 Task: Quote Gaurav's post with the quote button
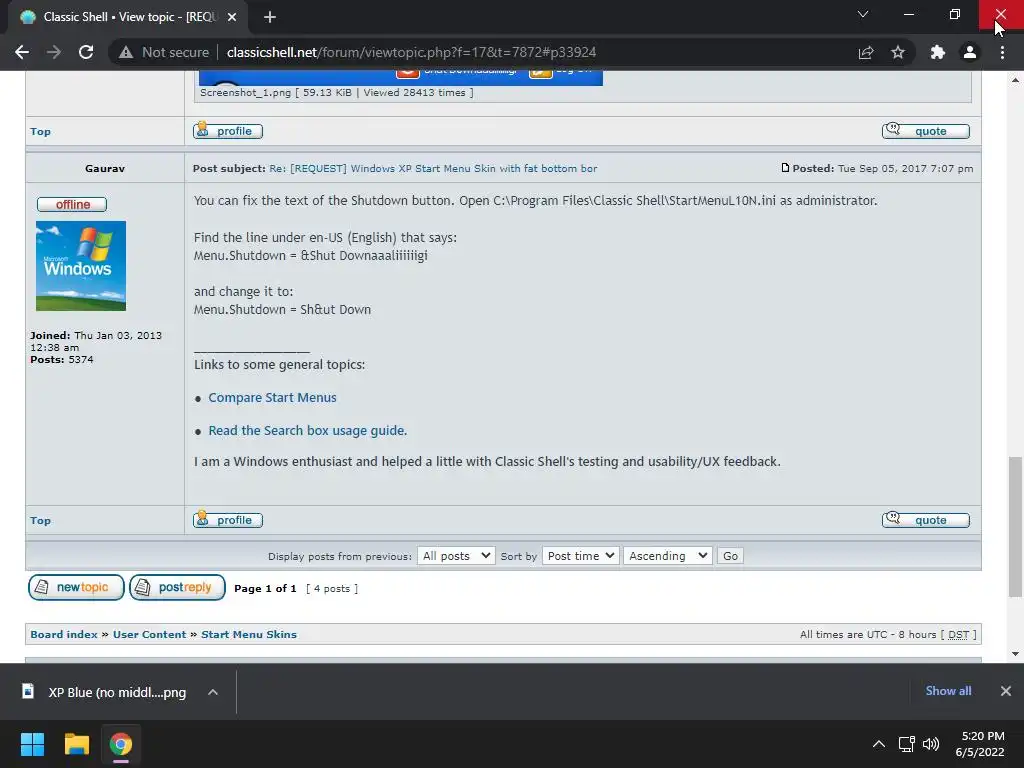pos(925,520)
